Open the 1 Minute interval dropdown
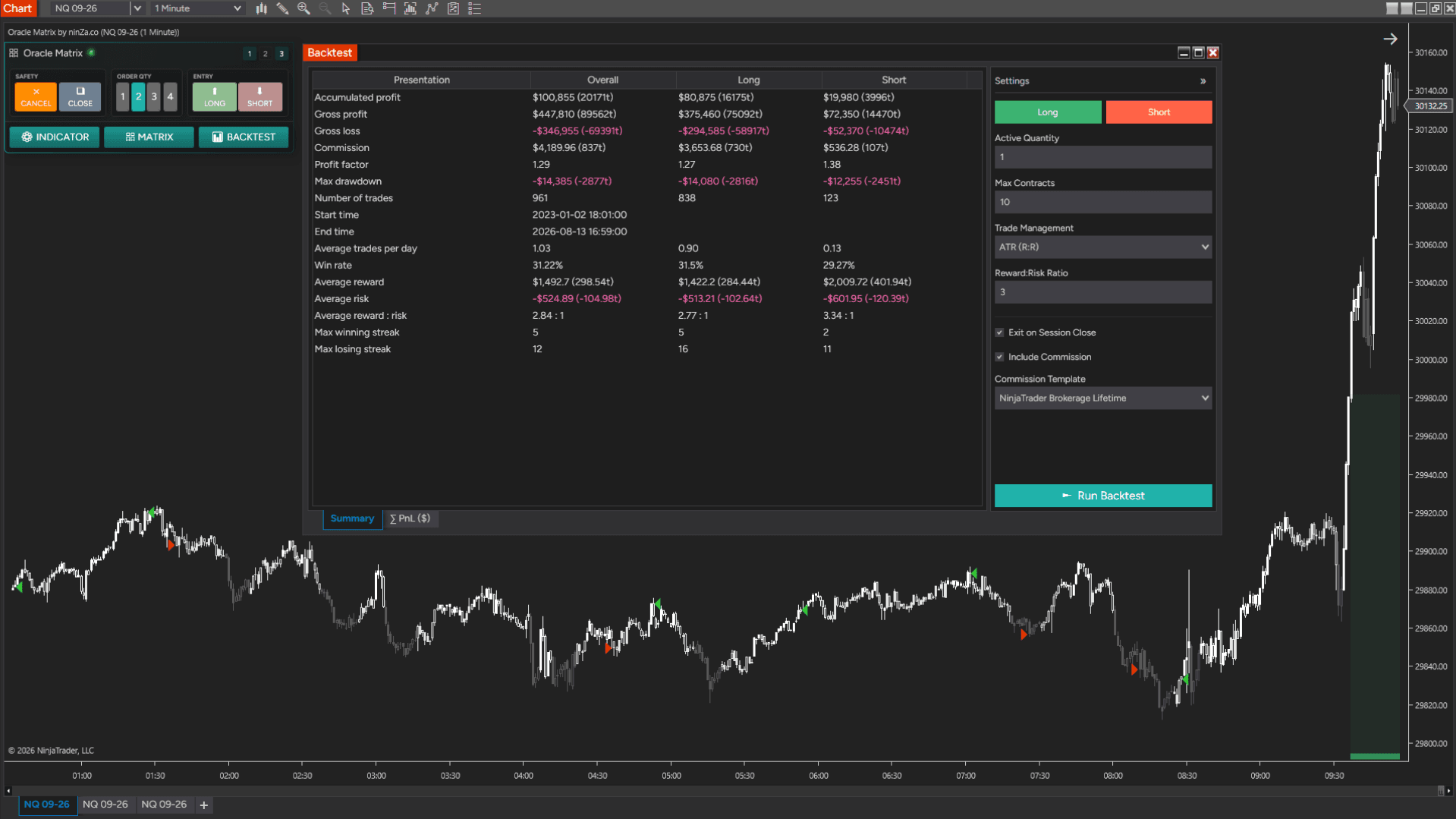The width and height of the screenshot is (1456, 819). tap(197, 8)
